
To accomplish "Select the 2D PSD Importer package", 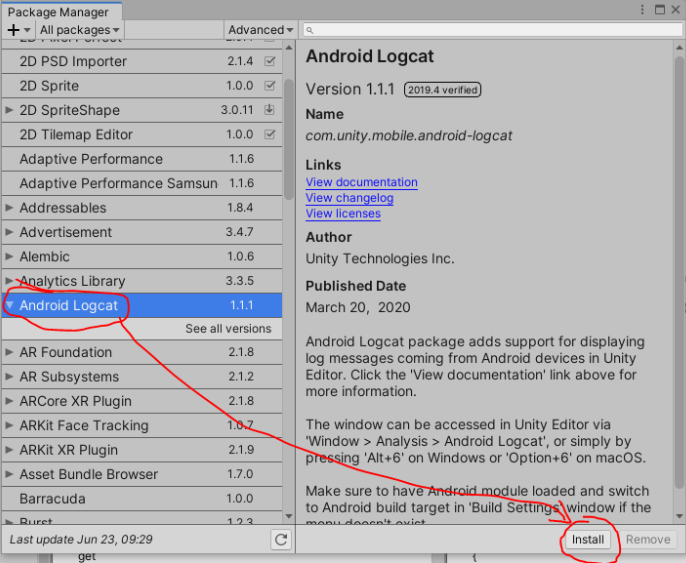I will pos(142,61).
